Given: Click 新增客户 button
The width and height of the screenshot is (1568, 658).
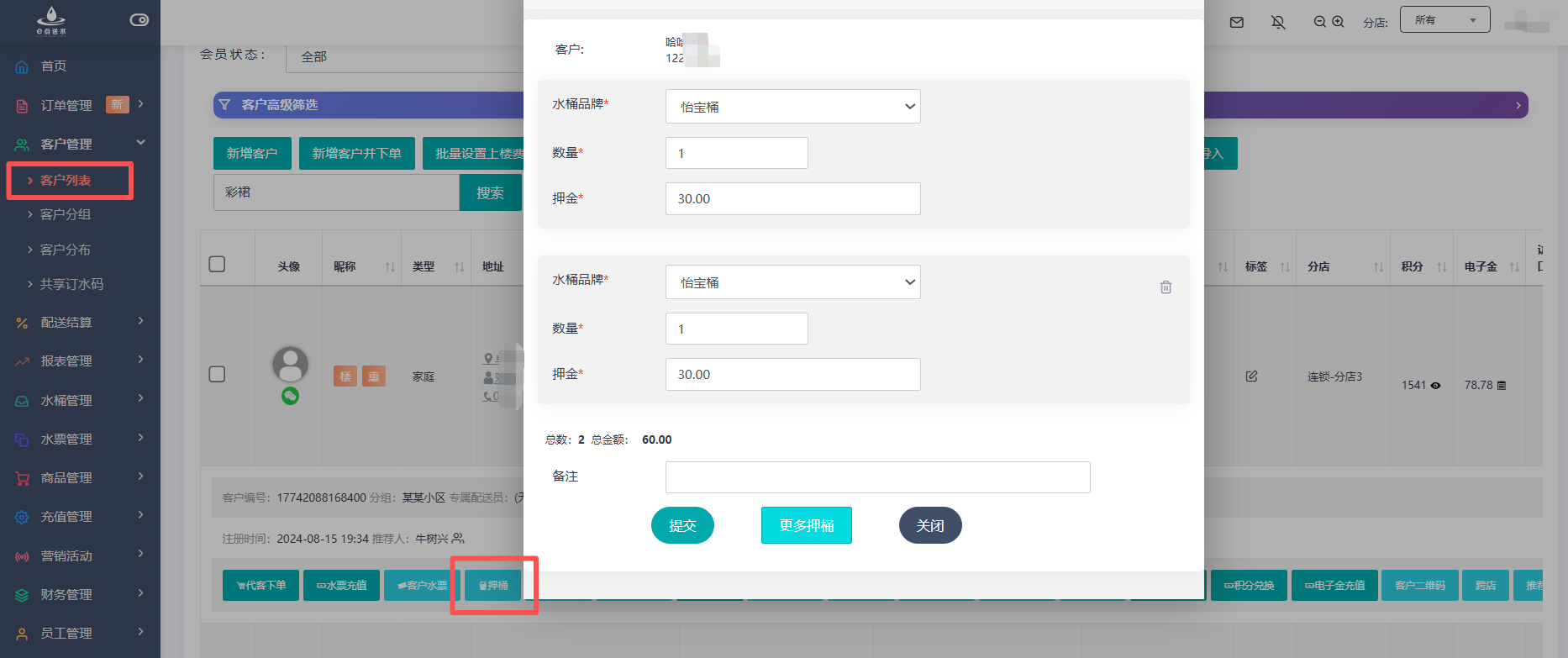Looking at the screenshot, I should pos(252,153).
